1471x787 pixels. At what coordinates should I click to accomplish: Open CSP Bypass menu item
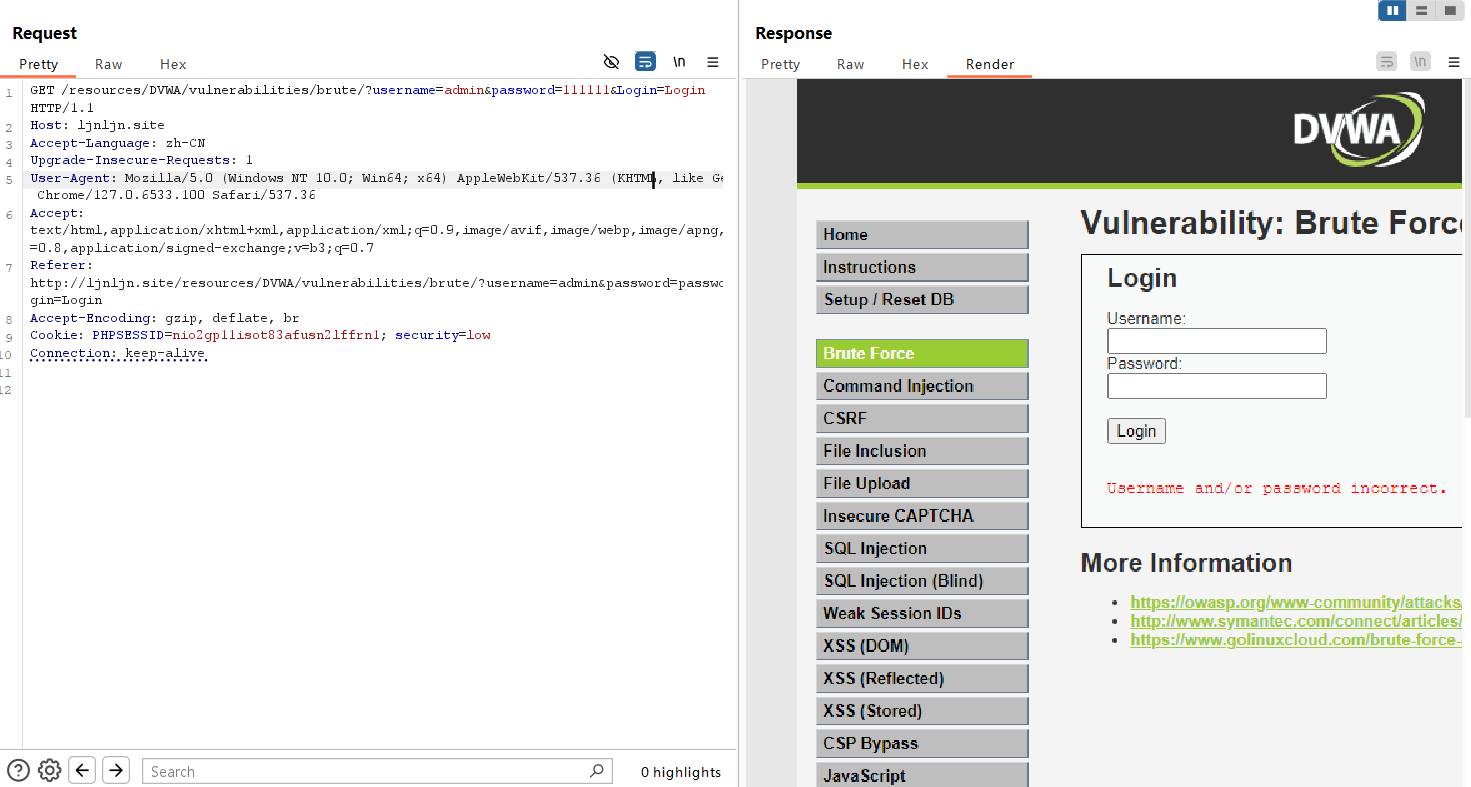[x=922, y=743]
